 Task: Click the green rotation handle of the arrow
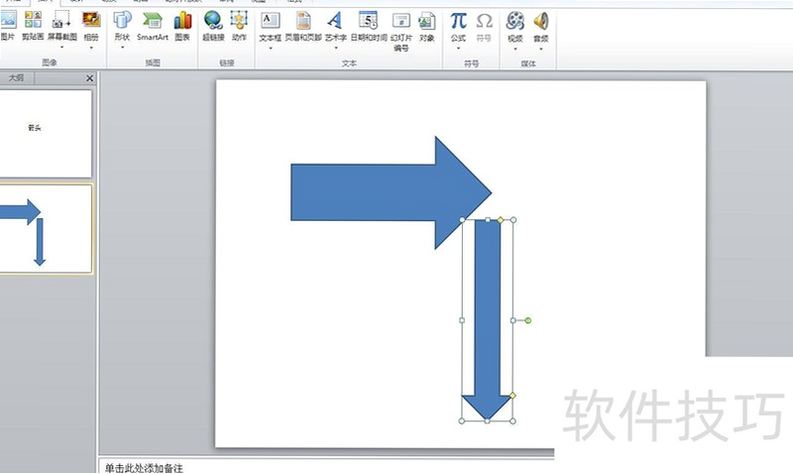(528, 320)
